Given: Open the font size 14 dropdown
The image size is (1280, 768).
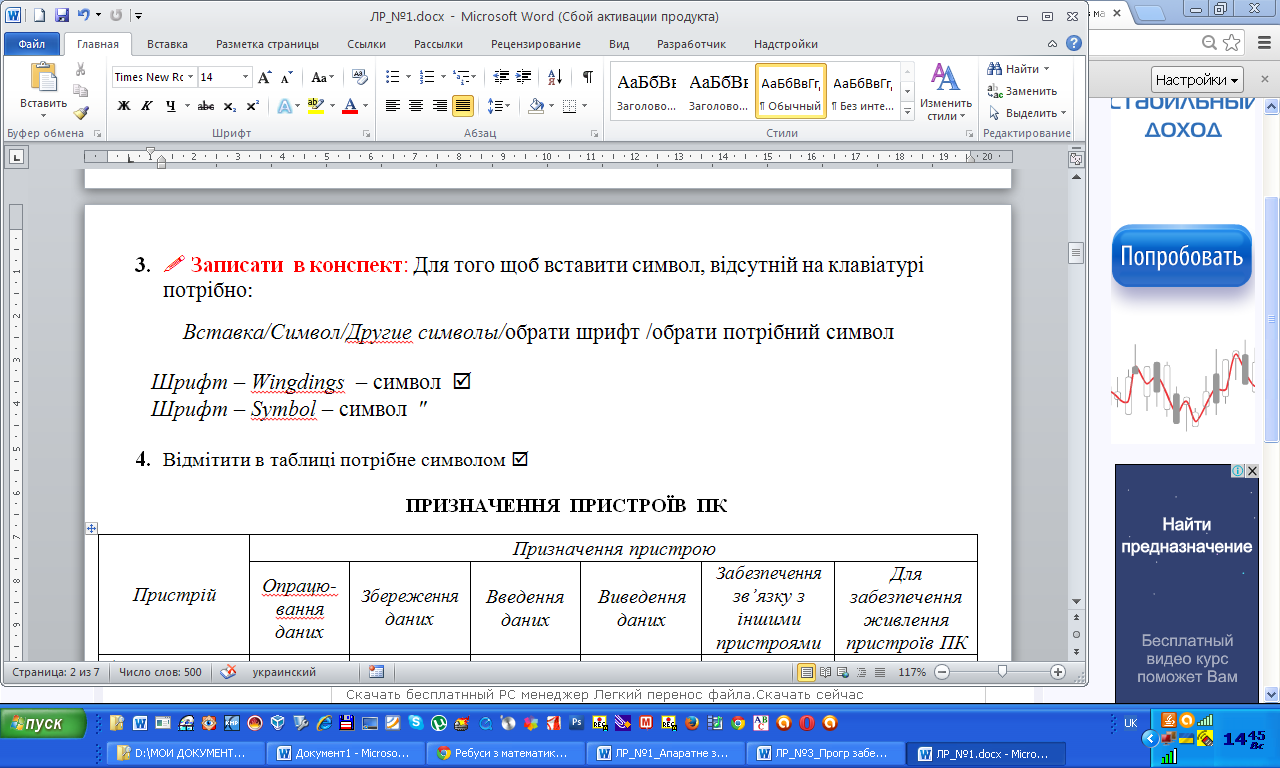Looking at the screenshot, I should (245, 77).
